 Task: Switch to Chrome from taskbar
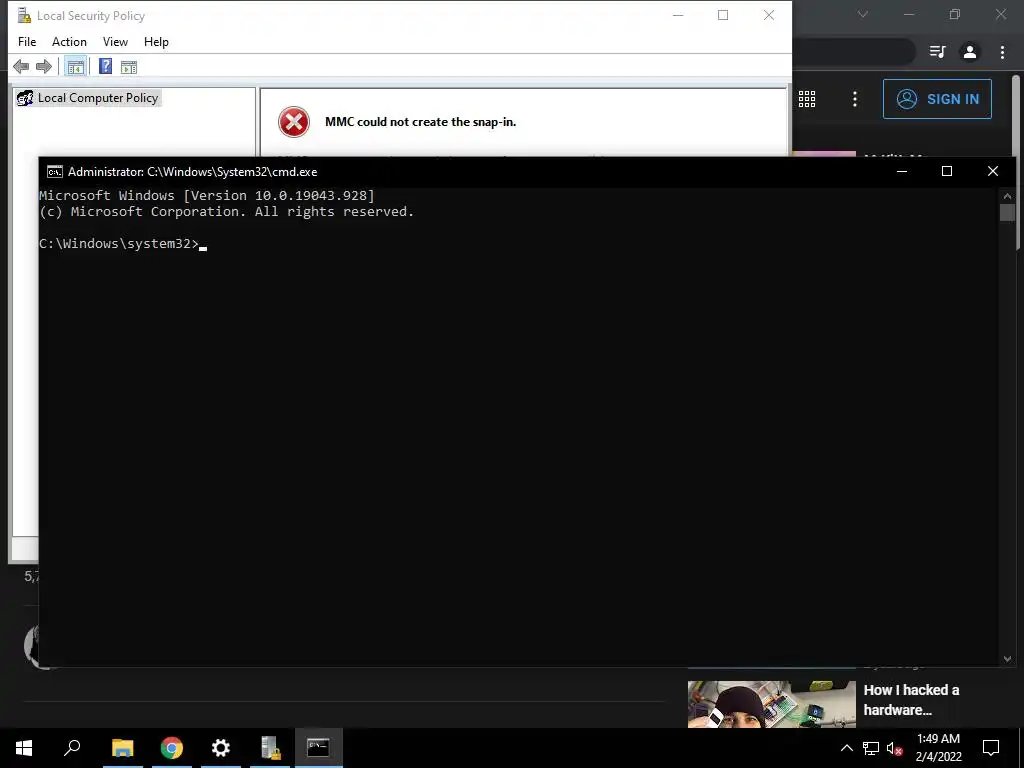point(172,748)
